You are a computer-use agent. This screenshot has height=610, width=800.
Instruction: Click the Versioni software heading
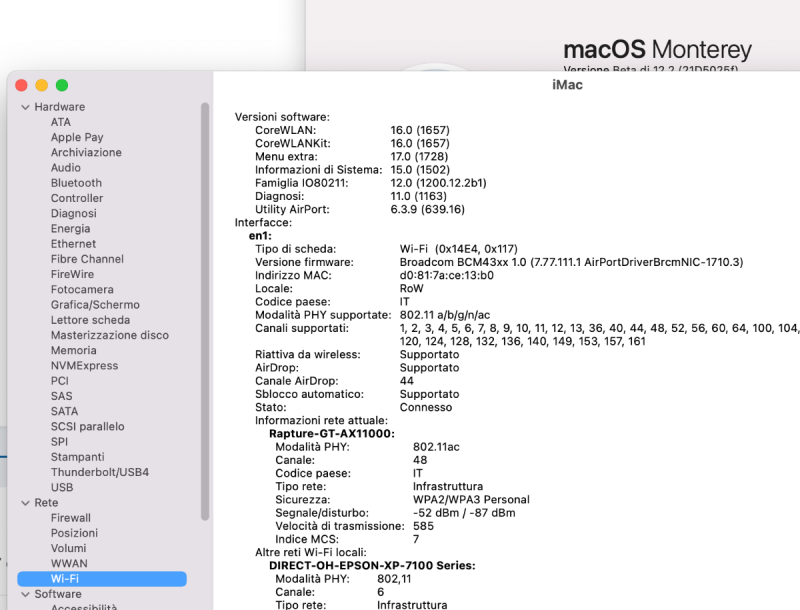tap(282, 117)
